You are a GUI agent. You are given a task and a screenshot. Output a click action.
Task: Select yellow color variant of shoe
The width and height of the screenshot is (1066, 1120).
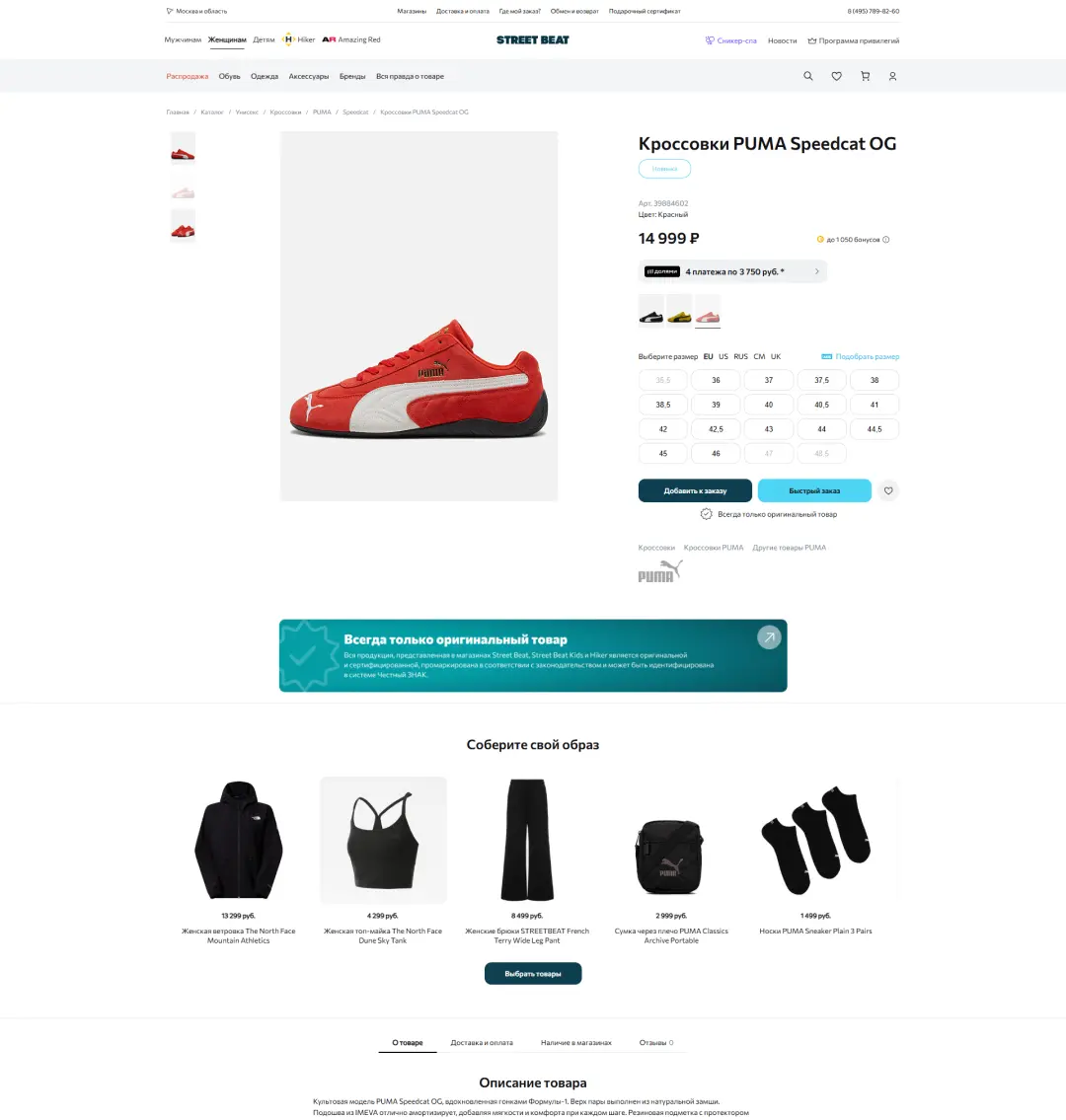679,311
